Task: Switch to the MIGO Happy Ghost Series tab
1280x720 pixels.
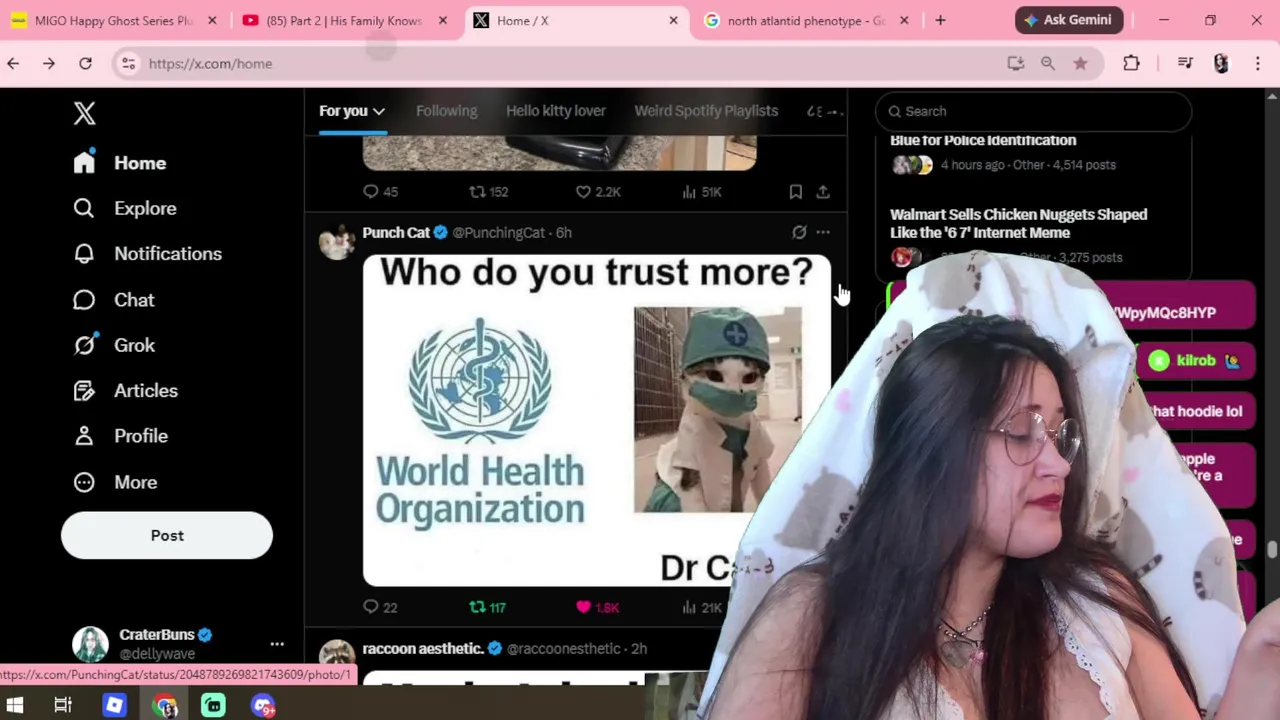Action: 112,20
